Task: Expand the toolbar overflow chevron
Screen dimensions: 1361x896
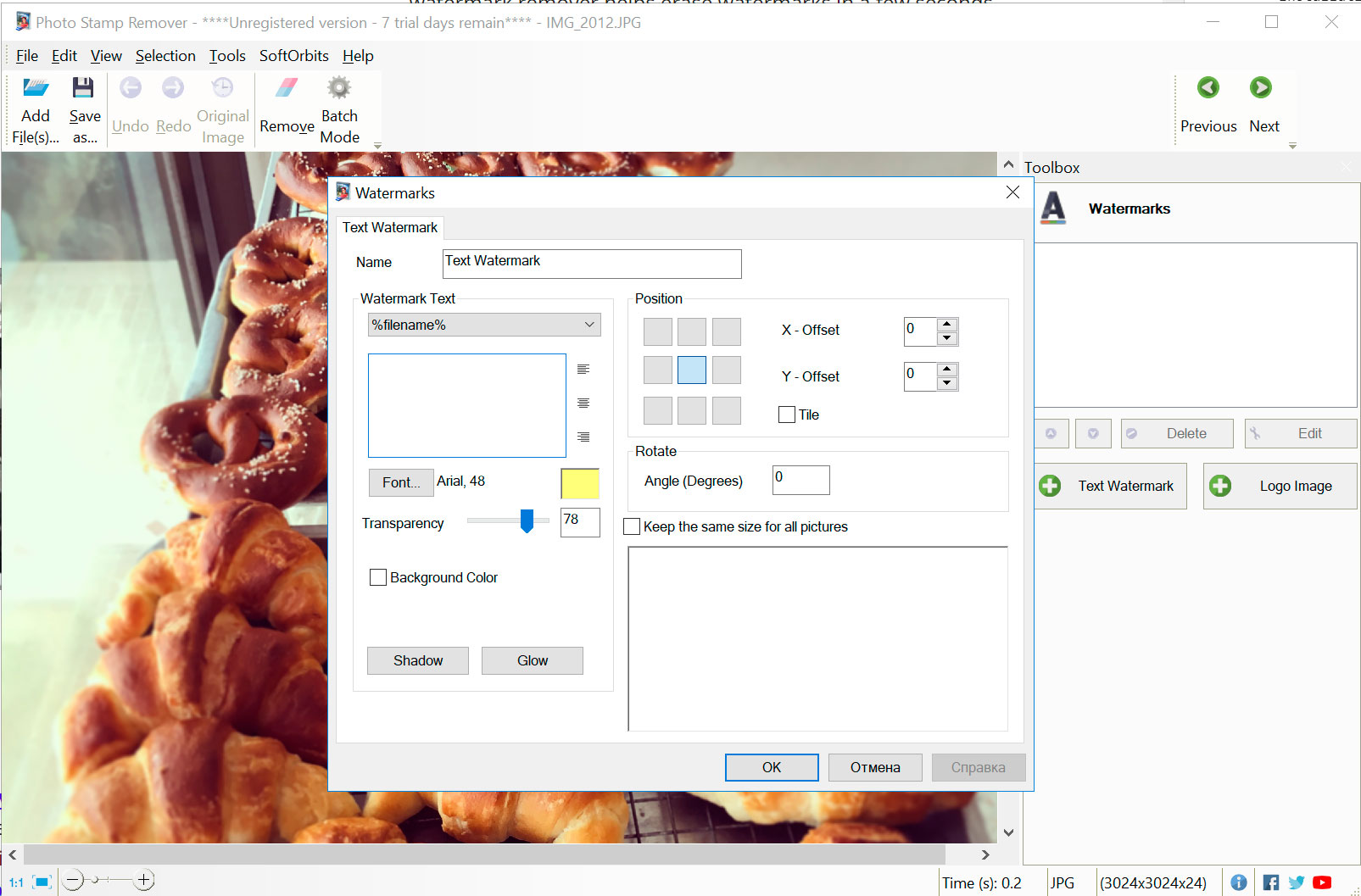Action: [377, 144]
